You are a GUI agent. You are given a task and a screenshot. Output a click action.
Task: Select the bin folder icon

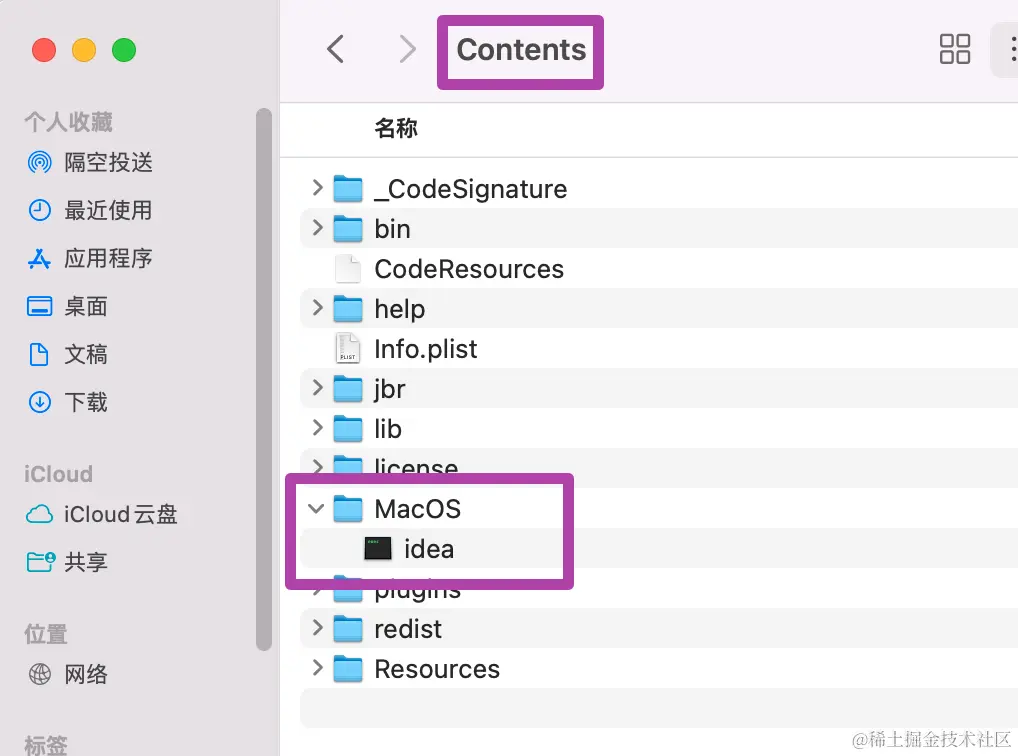click(x=348, y=229)
